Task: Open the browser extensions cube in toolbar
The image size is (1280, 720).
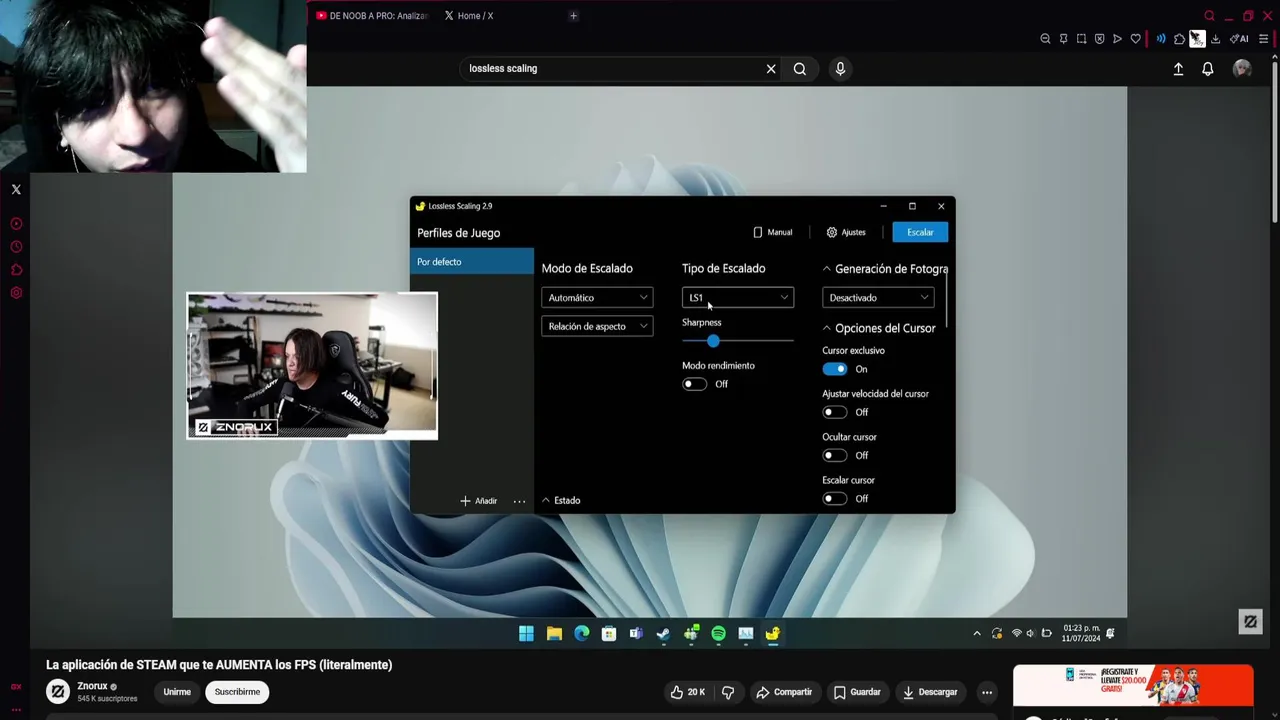Action: tap(1179, 39)
